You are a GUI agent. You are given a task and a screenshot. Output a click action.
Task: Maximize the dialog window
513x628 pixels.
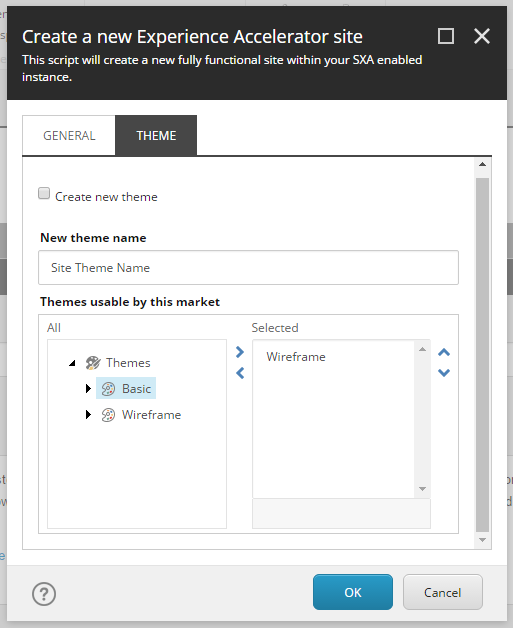pos(446,36)
